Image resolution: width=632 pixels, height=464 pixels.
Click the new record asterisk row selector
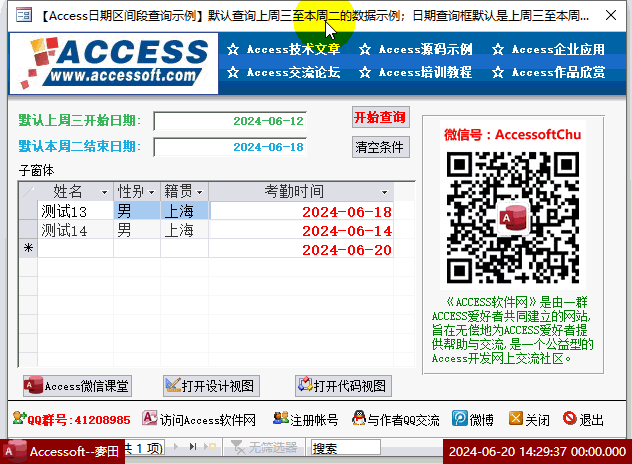pos(28,248)
